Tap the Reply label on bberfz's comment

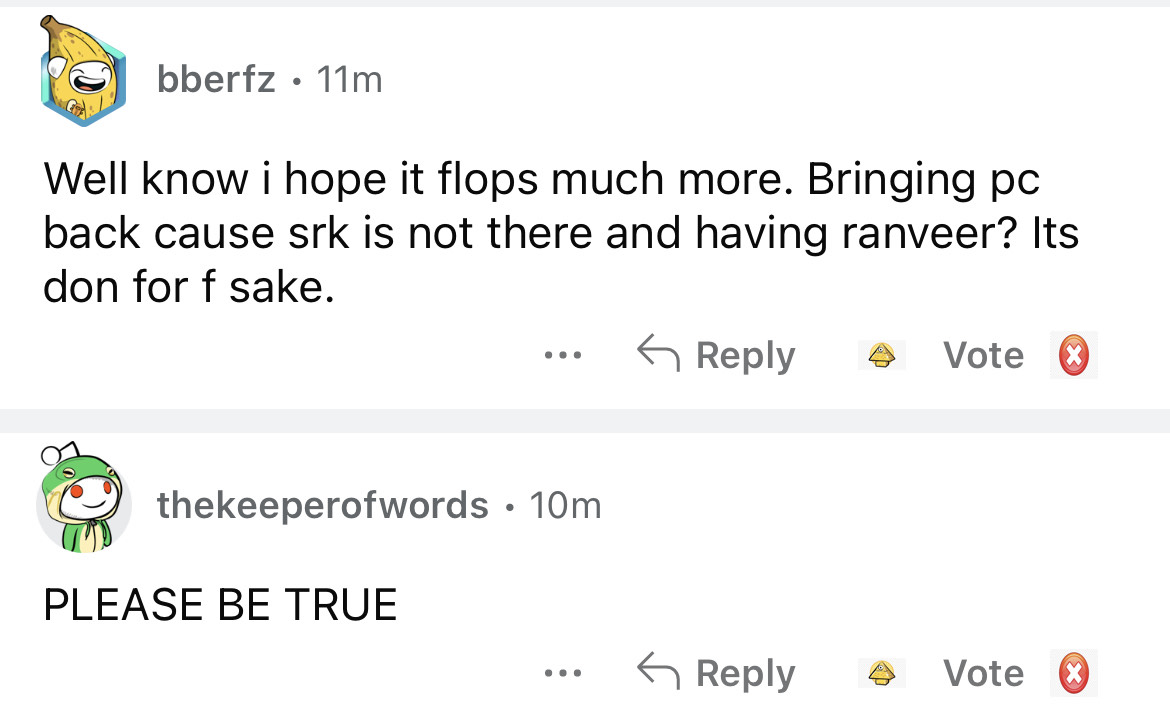[745, 355]
